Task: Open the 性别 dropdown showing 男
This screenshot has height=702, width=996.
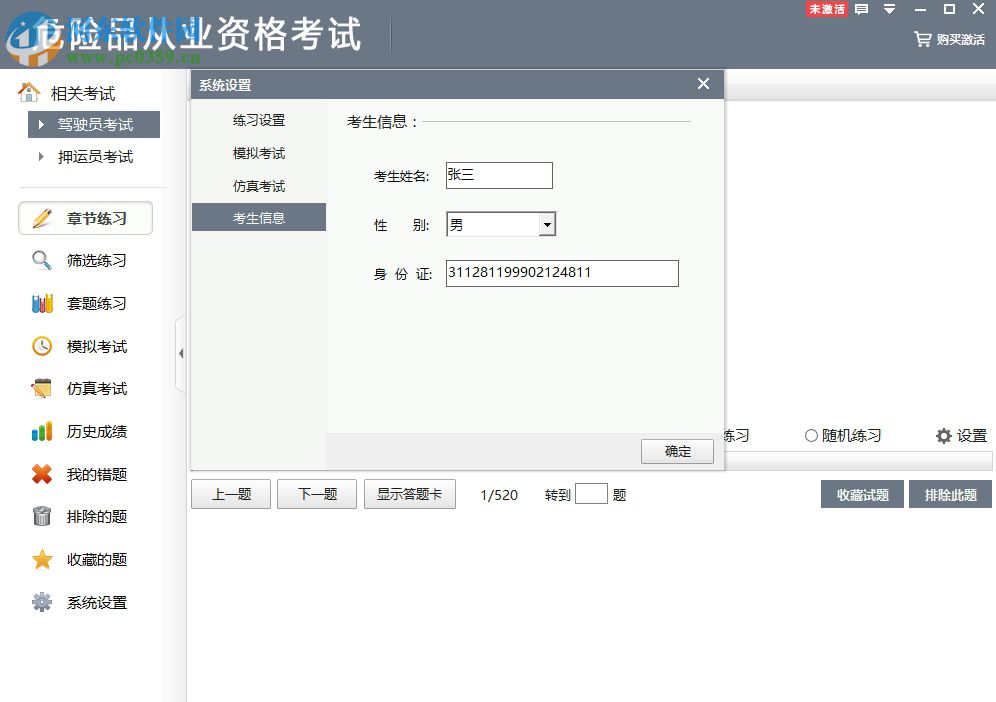Action: 547,224
